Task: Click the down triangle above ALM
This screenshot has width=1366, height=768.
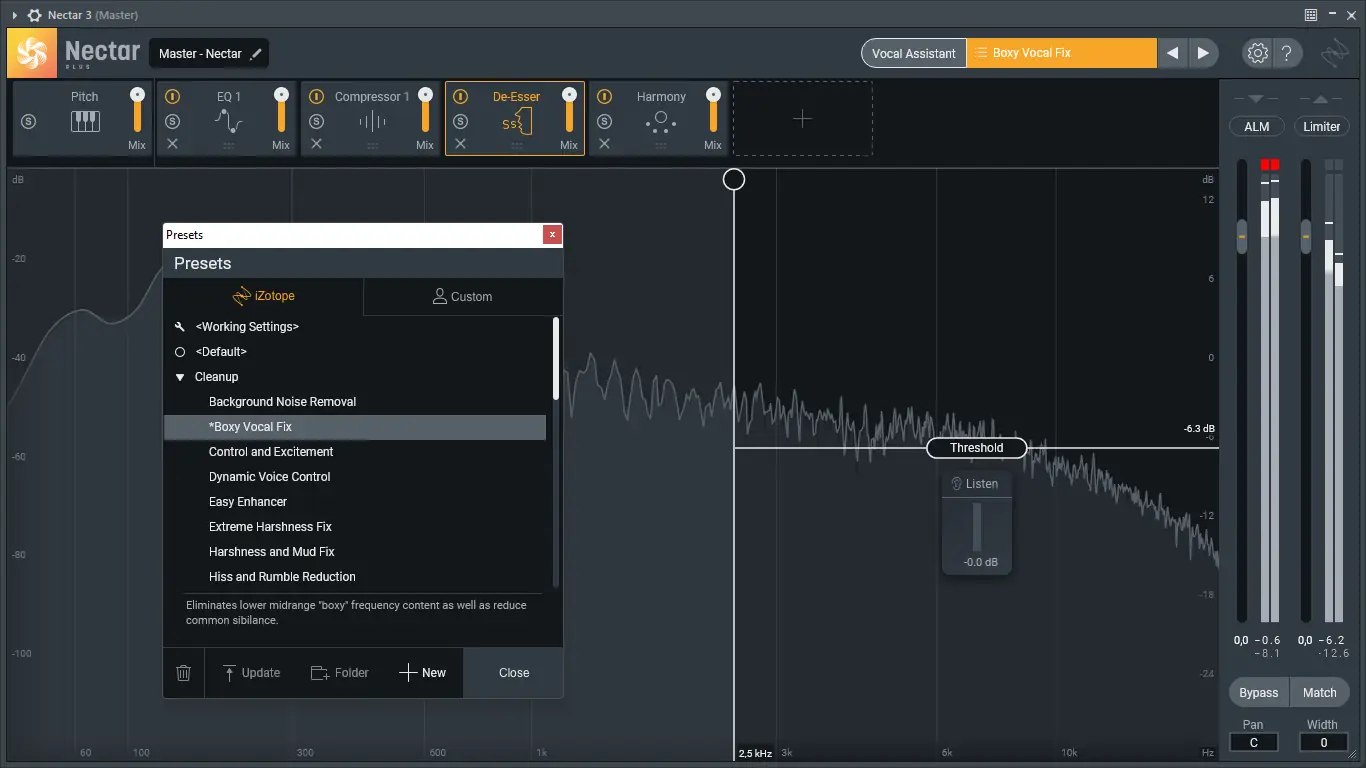Action: pos(1256,99)
